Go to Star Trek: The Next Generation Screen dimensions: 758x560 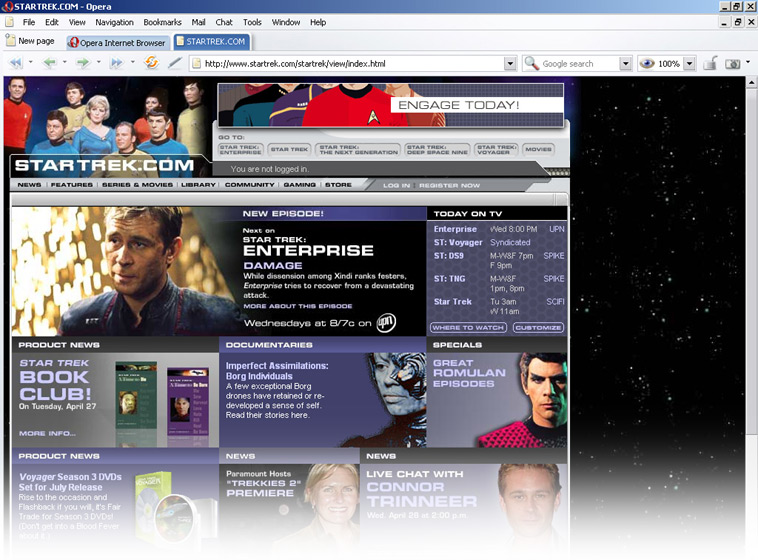pyautogui.click(x=358, y=149)
